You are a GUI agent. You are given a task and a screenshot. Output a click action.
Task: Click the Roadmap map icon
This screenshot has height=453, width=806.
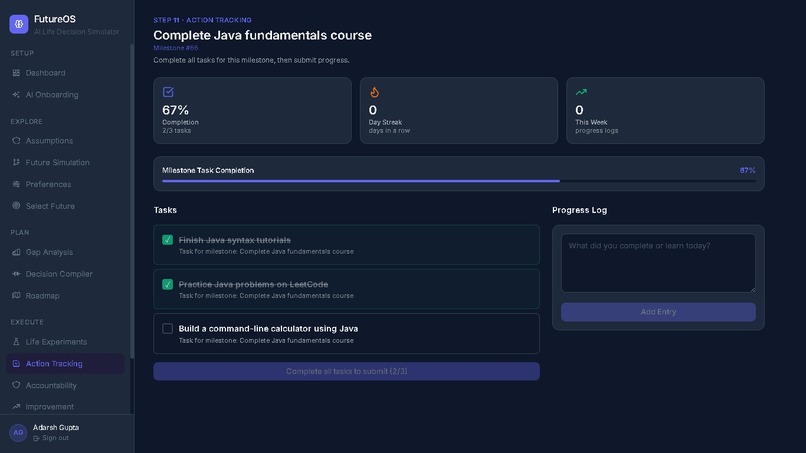tap(16, 295)
